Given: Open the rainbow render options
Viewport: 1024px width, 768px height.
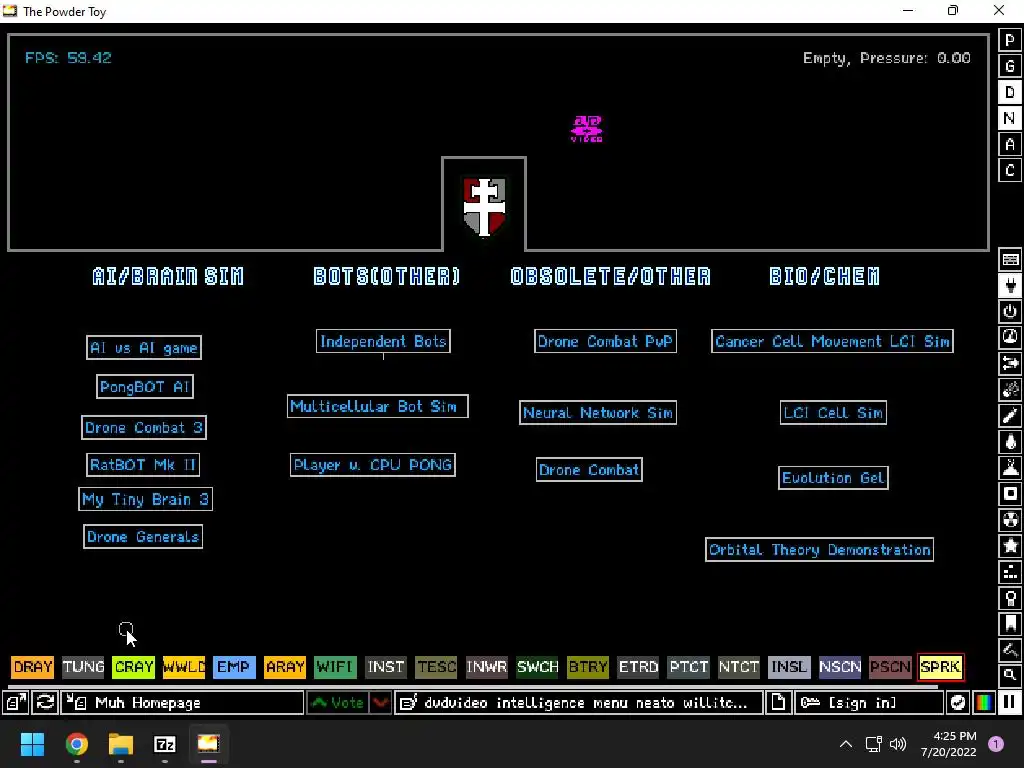Looking at the screenshot, I should 984,703.
